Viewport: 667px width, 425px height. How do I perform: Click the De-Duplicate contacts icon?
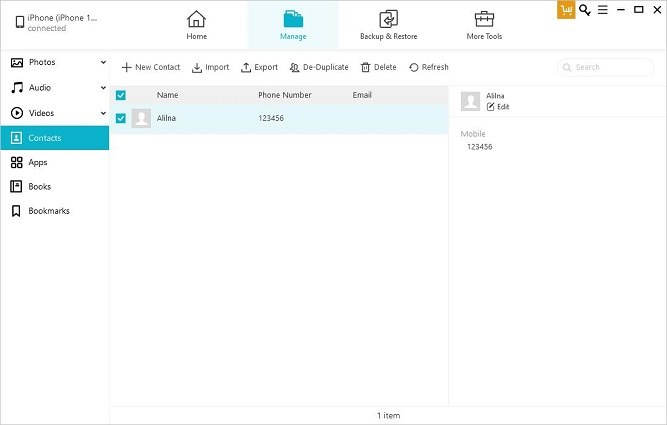[294, 68]
